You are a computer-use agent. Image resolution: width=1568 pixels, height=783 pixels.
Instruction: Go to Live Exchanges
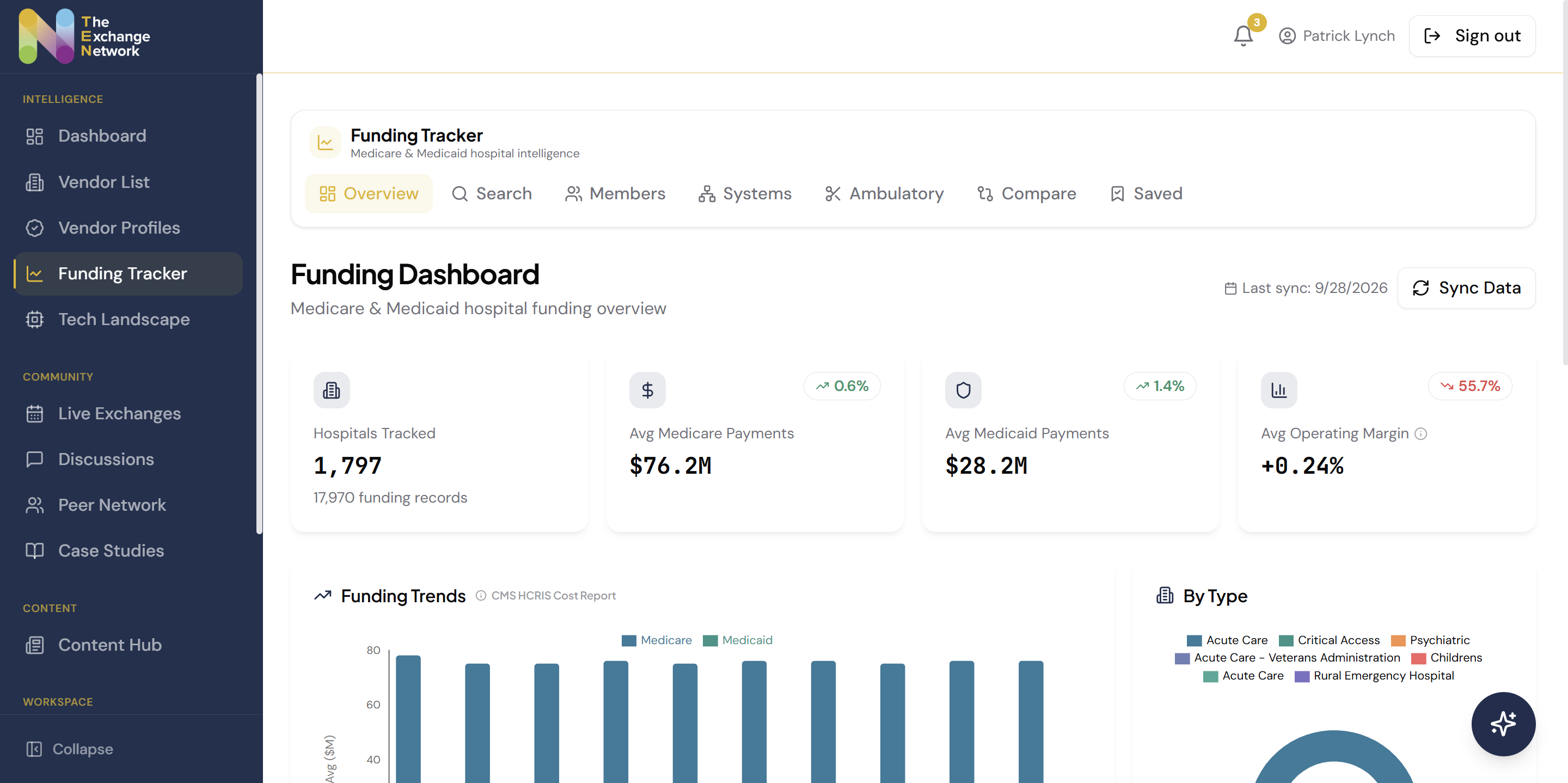pos(128,413)
